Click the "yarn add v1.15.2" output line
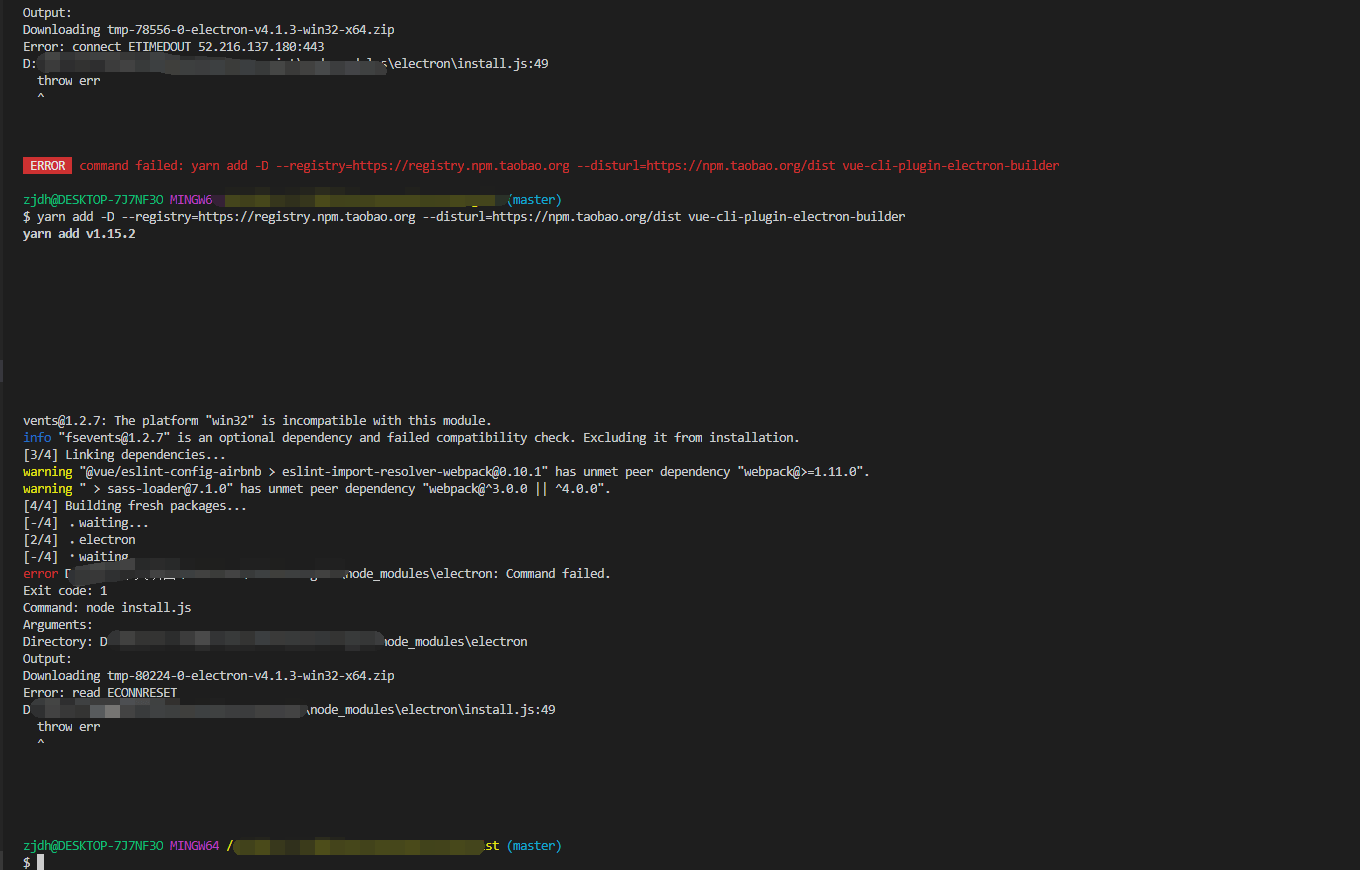1360x870 pixels. 79,234
